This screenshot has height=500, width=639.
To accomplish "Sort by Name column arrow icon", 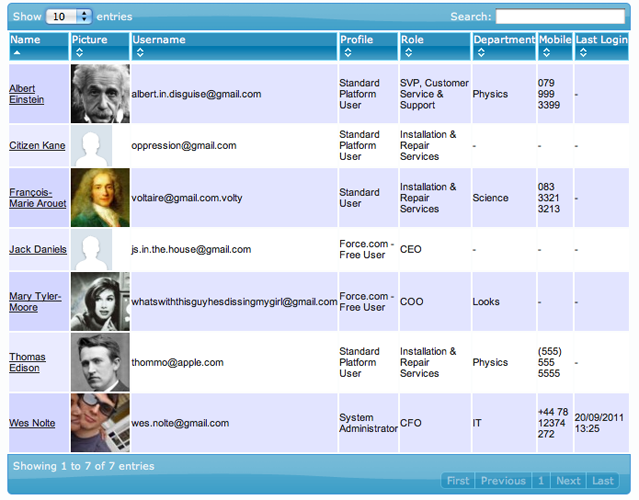I will click(x=16, y=53).
